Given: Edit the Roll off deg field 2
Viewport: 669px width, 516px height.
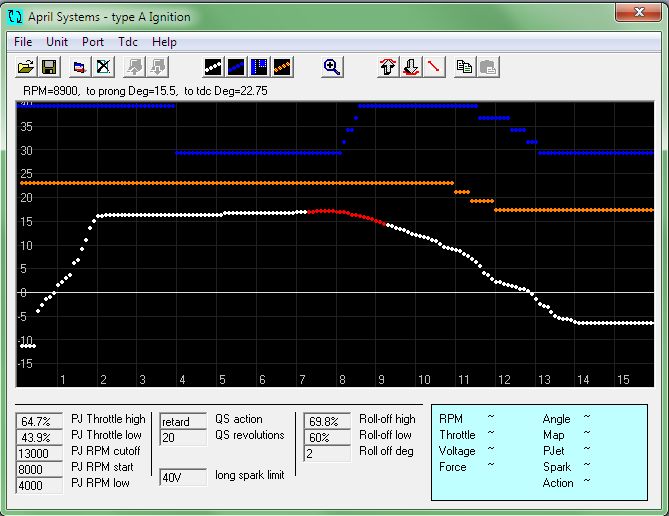Looking at the screenshot, I should [327, 453].
